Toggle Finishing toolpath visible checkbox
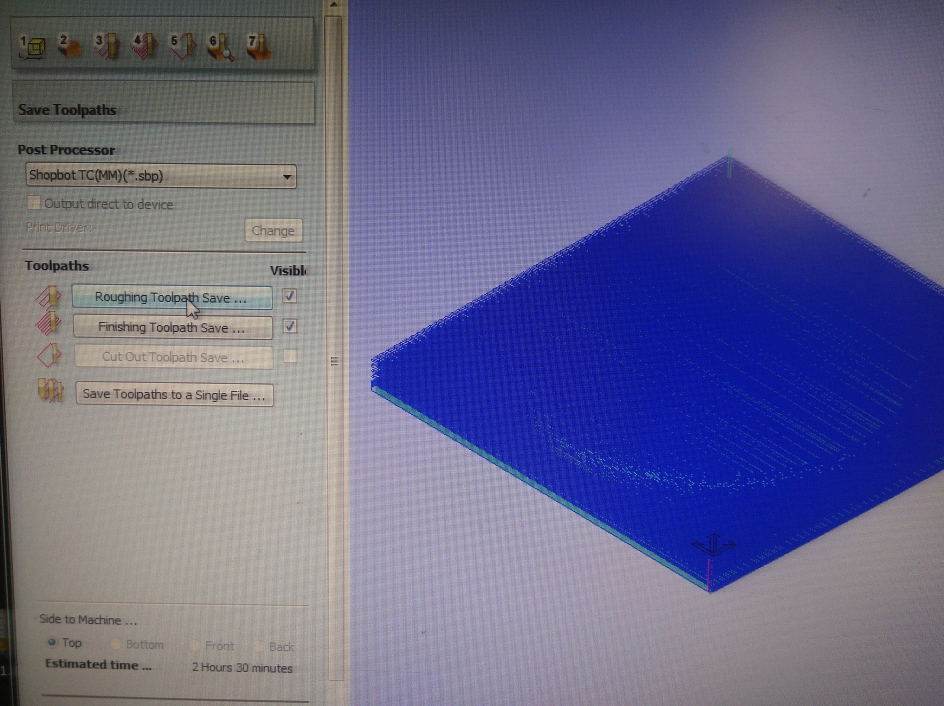The image size is (944, 706). pos(290,326)
